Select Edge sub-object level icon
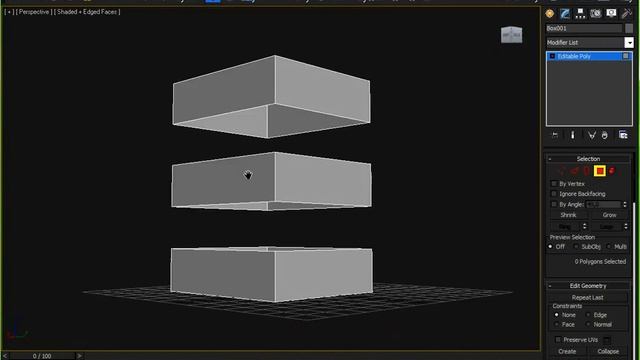The image size is (640, 360). (x=574, y=171)
